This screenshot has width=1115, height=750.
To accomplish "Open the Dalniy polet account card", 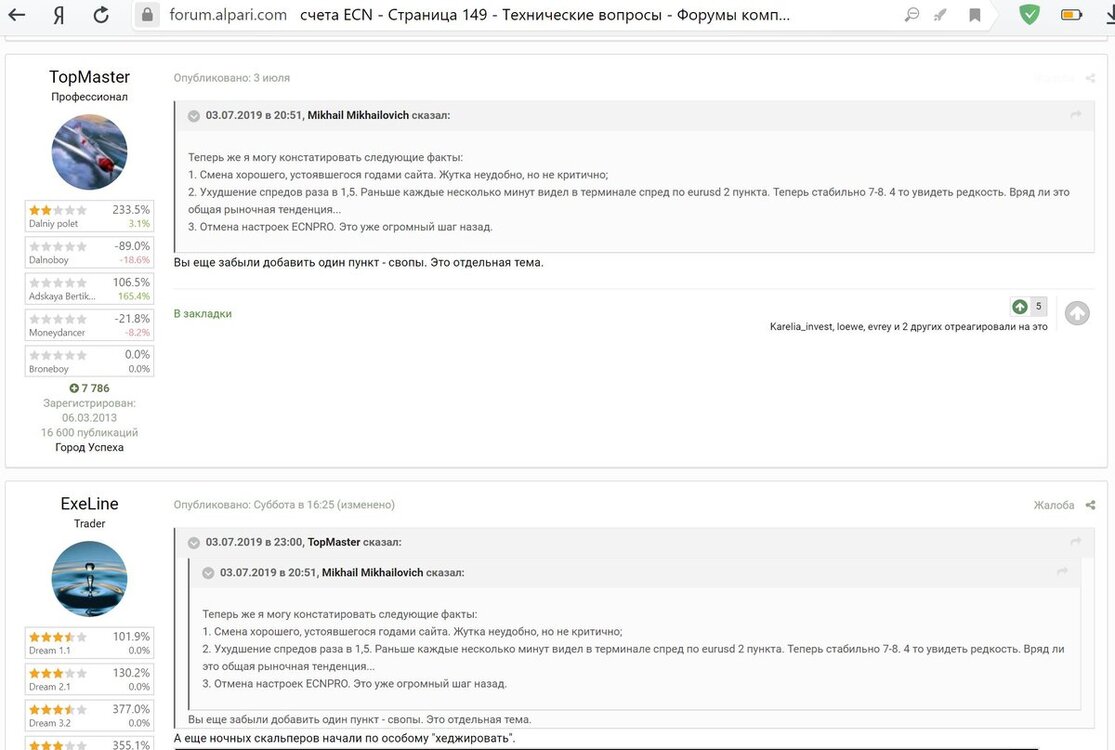I will (x=90, y=216).
